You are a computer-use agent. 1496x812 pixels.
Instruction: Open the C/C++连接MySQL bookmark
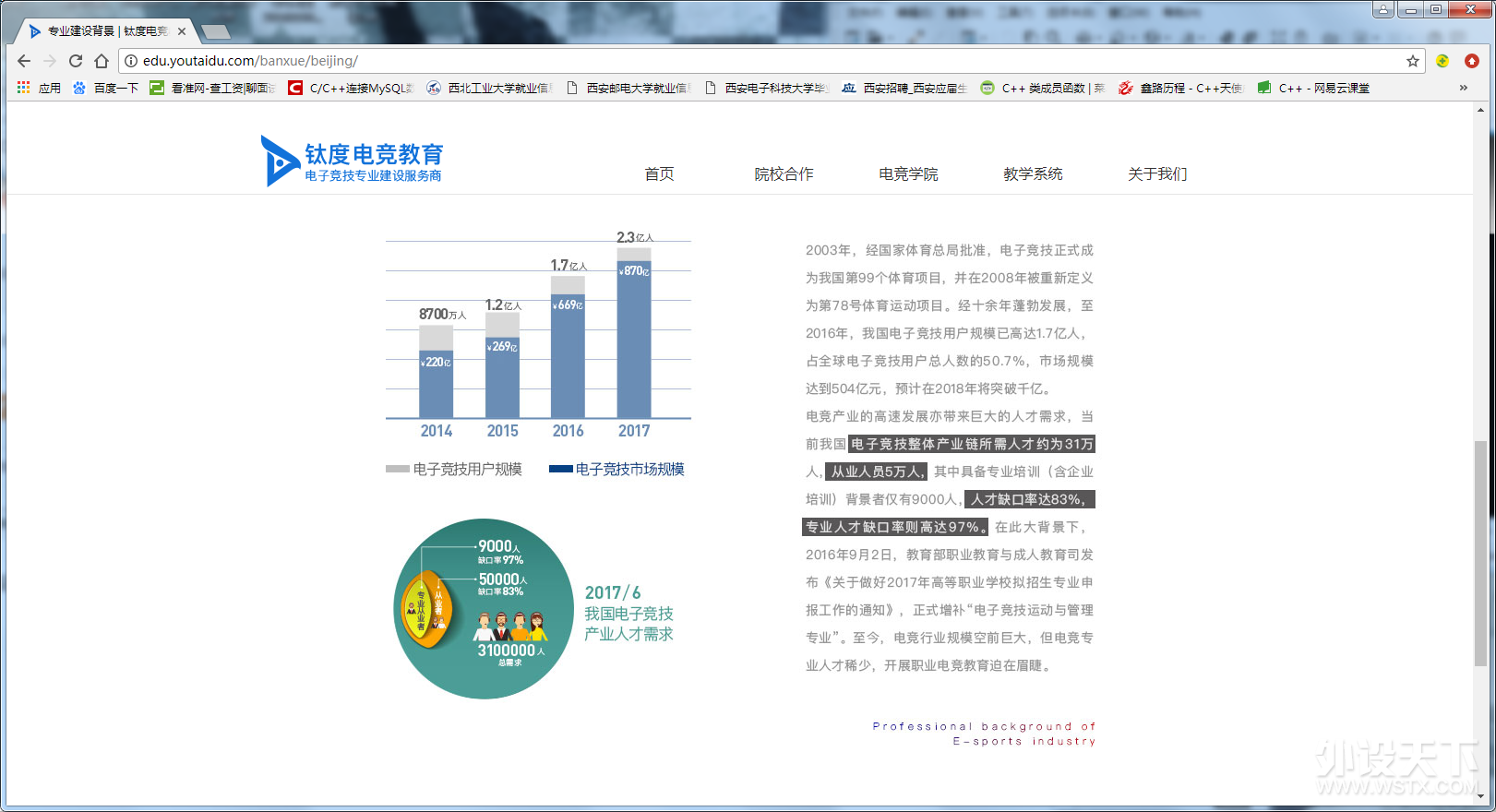tap(351, 88)
